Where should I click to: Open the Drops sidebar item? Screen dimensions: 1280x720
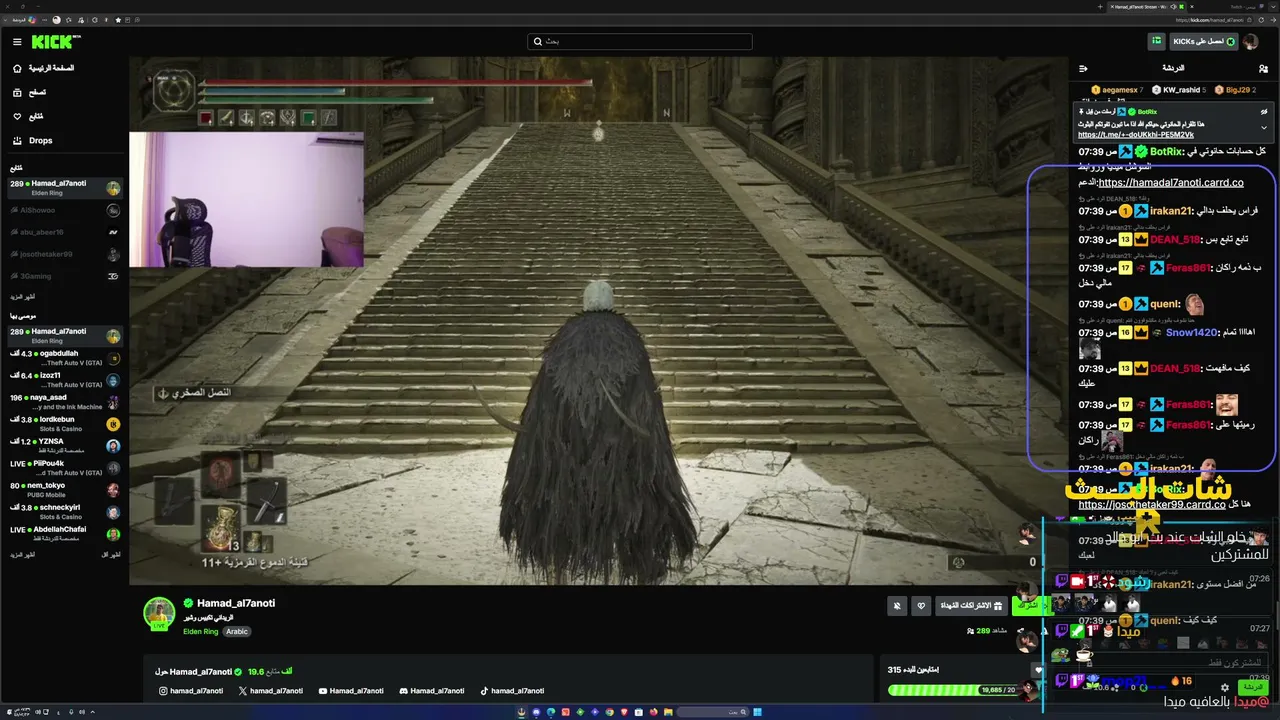33,141
